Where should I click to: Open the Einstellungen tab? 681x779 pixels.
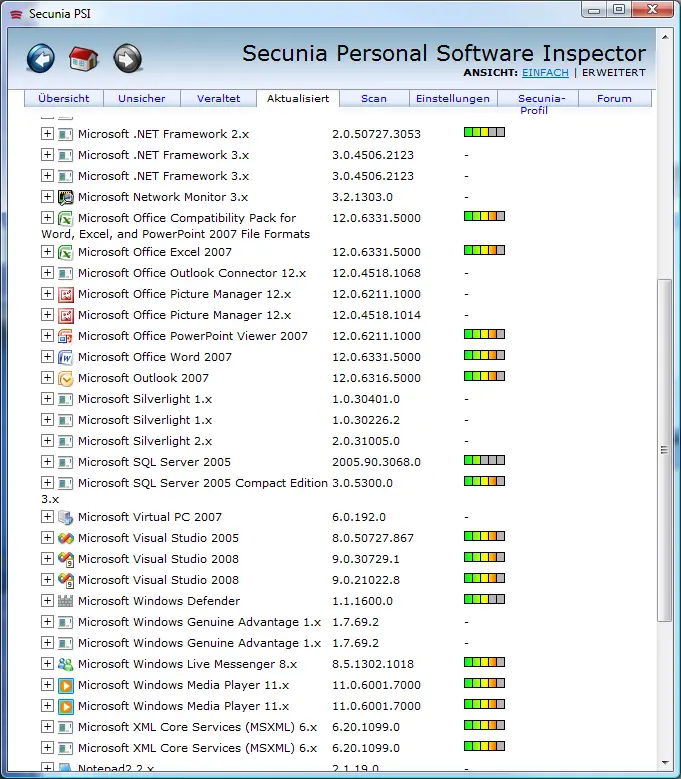453,98
